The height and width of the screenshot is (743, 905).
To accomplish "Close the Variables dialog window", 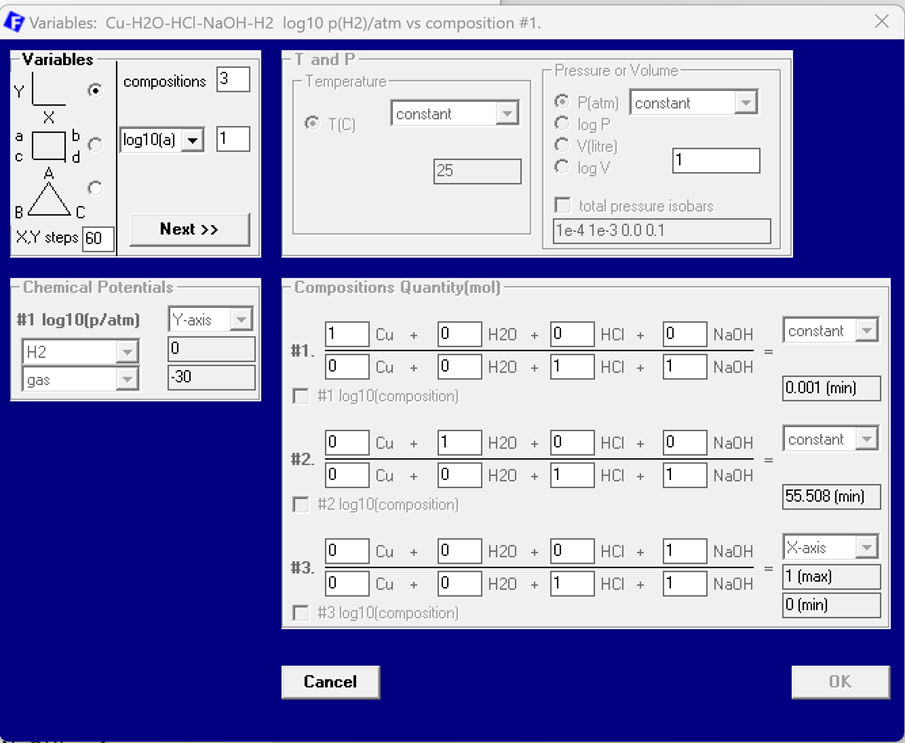I will click(881, 21).
